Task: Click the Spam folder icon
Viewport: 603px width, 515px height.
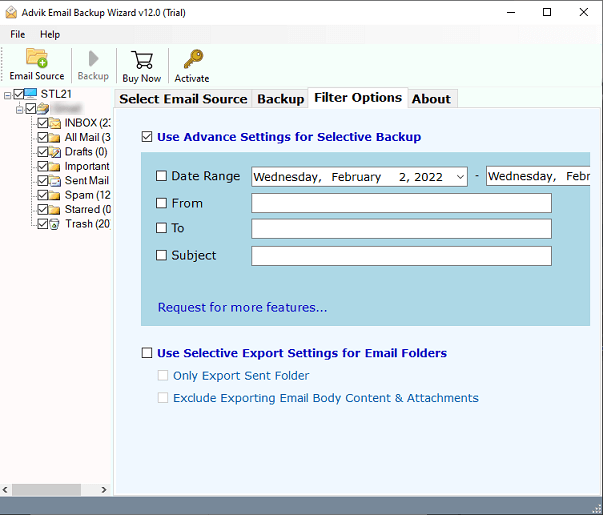Action: 55,195
